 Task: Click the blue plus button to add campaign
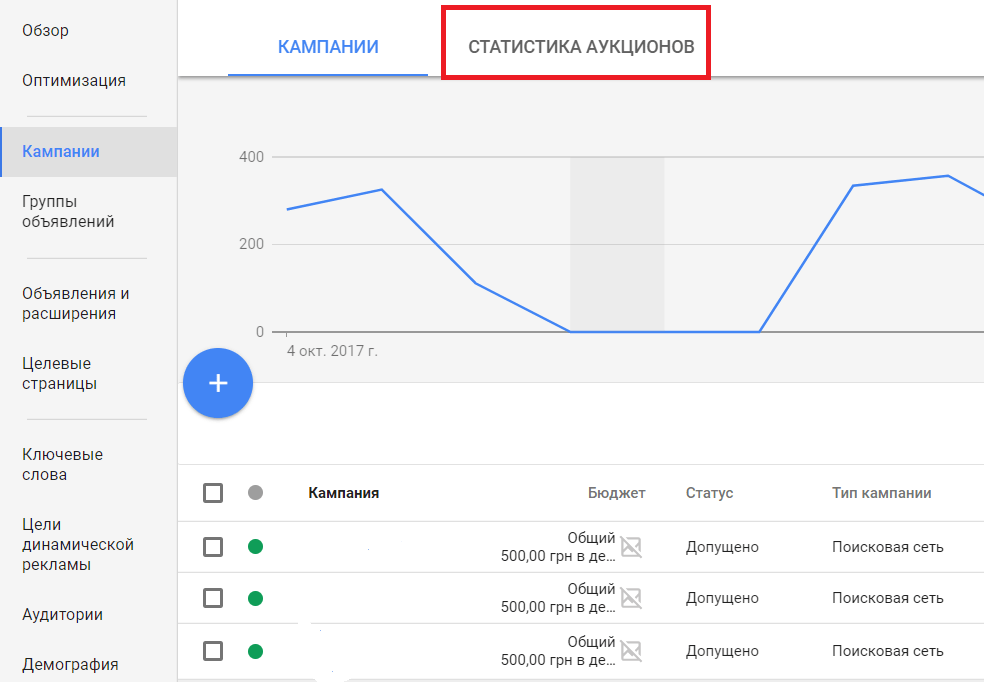[218, 383]
